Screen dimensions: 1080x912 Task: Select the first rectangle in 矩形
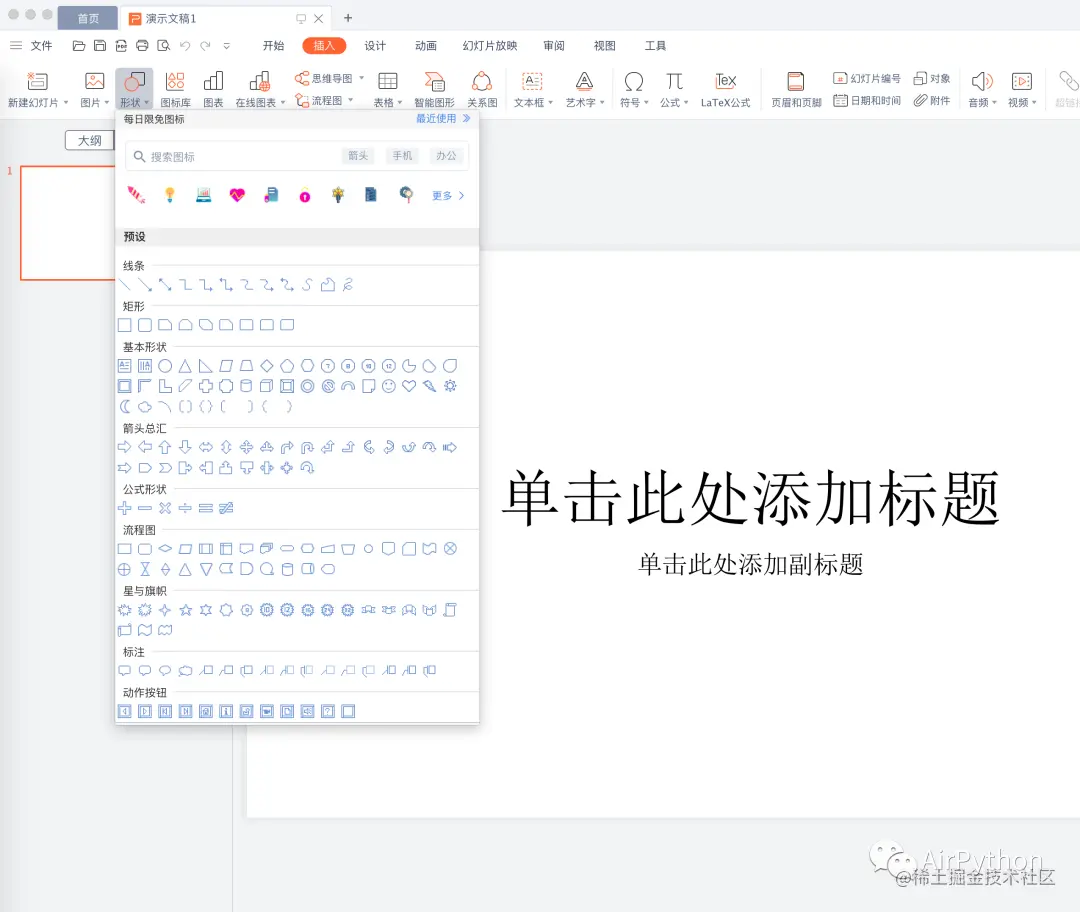[x=125, y=325]
